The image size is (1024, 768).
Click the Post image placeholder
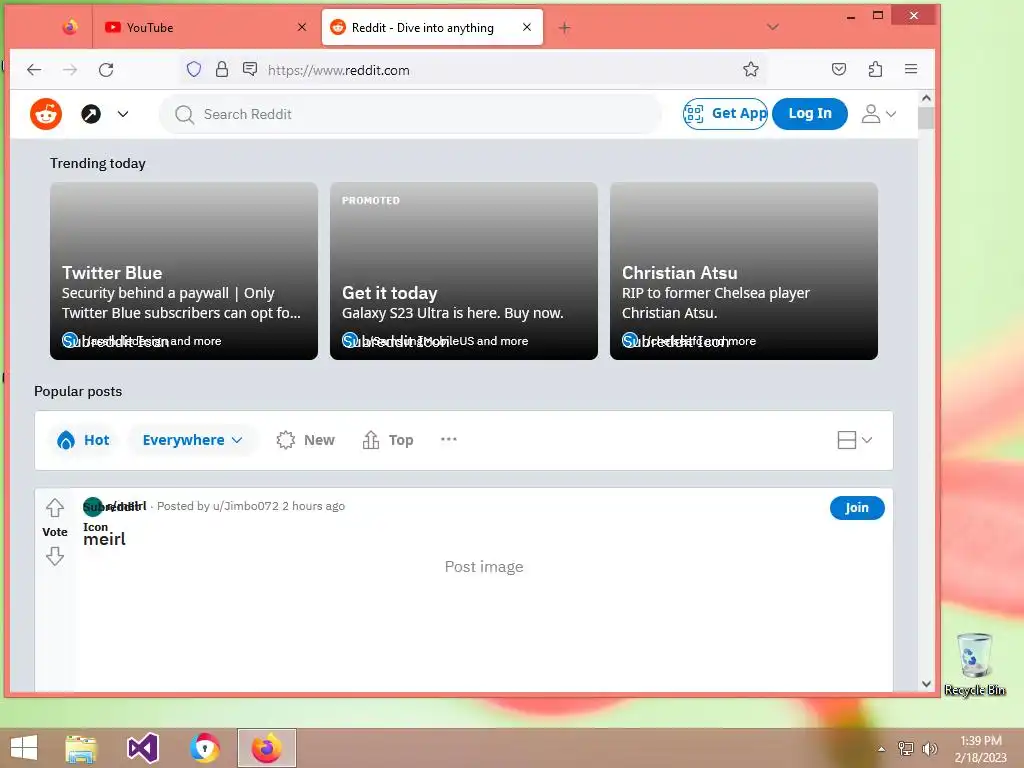484,567
